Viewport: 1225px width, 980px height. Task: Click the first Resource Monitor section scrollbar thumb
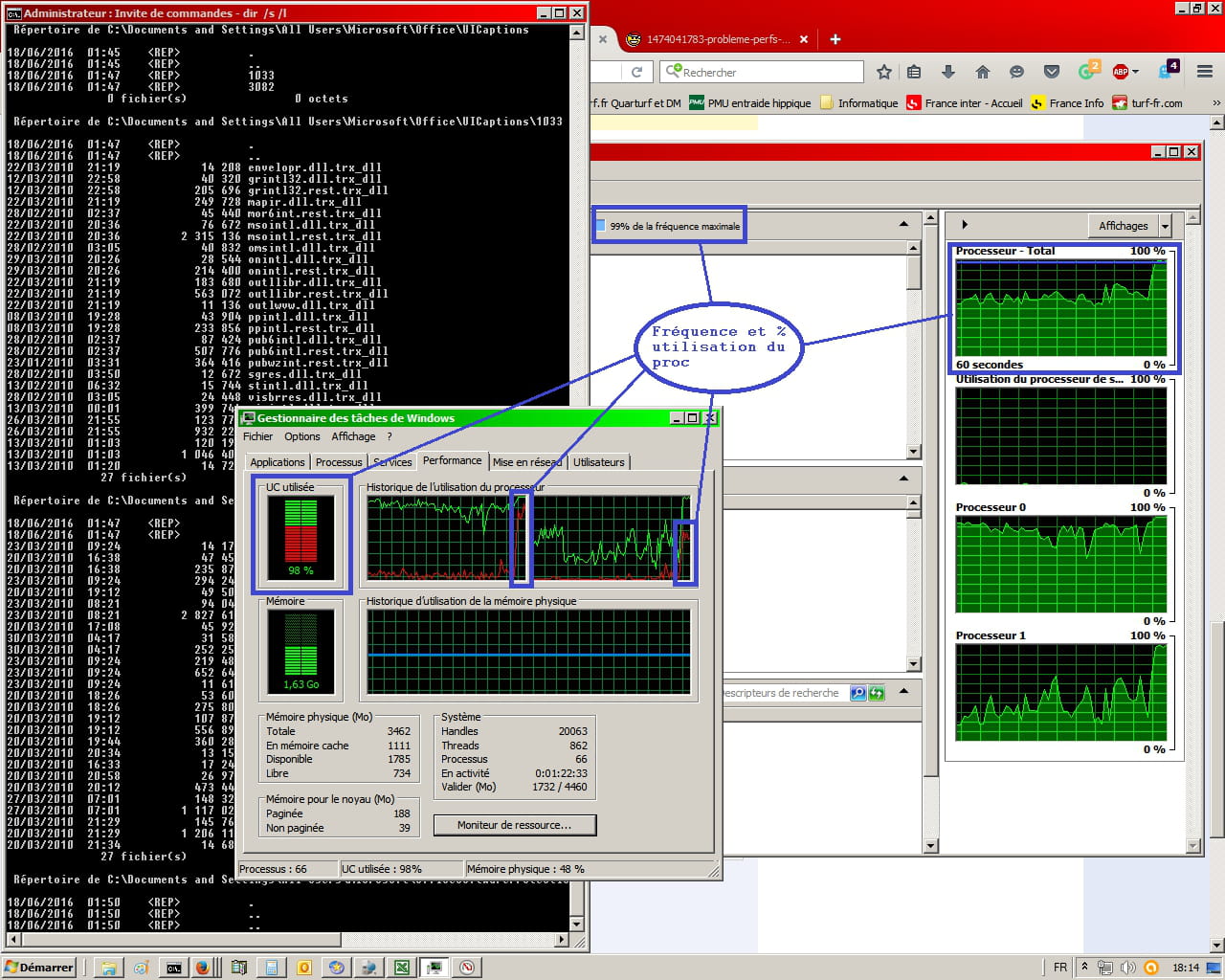[x=914, y=272]
